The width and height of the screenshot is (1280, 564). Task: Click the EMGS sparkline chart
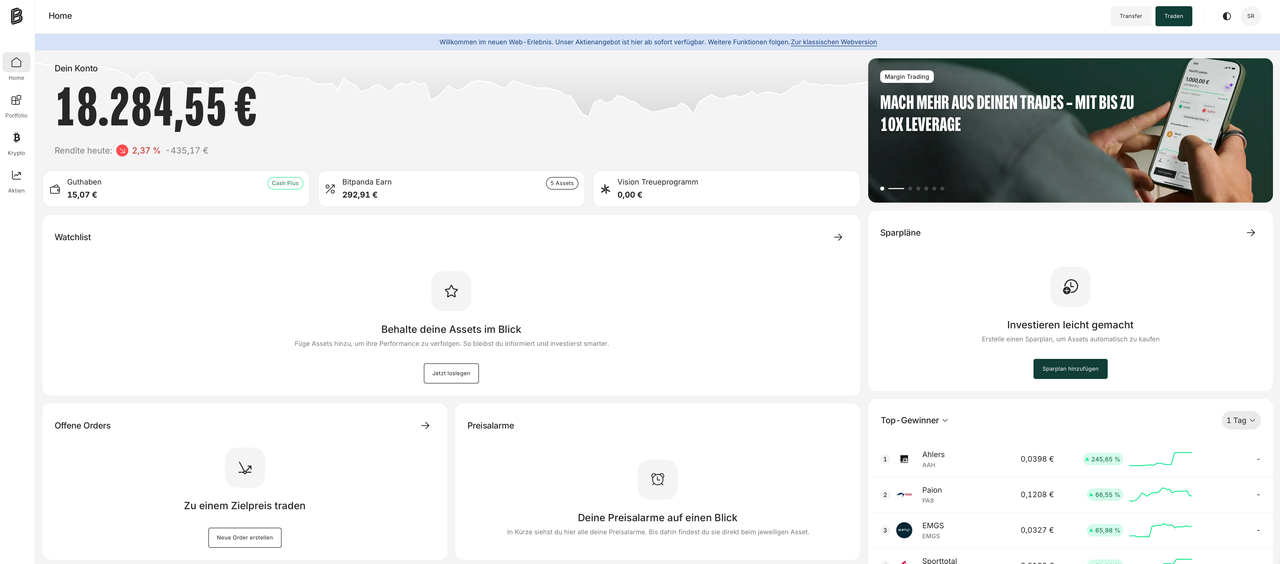point(1160,529)
